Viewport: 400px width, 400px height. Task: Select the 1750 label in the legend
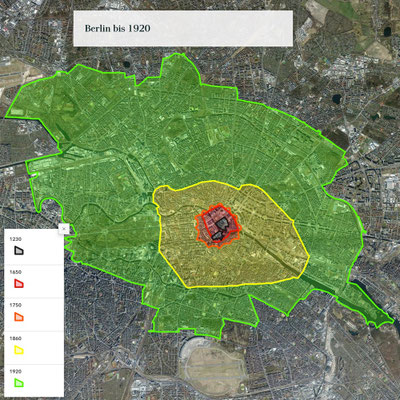(x=15, y=305)
